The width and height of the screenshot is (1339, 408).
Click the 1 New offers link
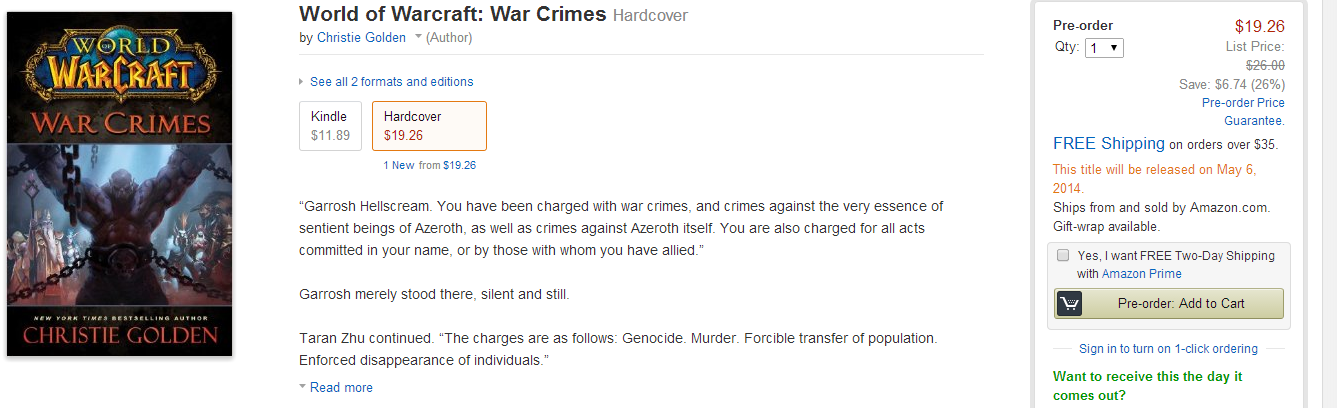[x=399, y=165]
